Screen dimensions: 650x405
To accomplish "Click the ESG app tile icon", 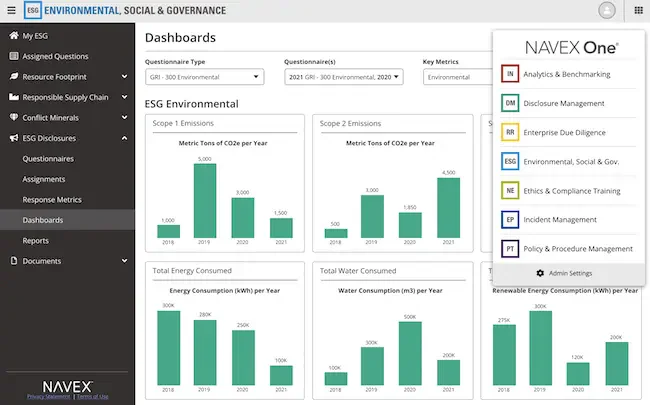I will pyautogui.click(x=510, y=161).
